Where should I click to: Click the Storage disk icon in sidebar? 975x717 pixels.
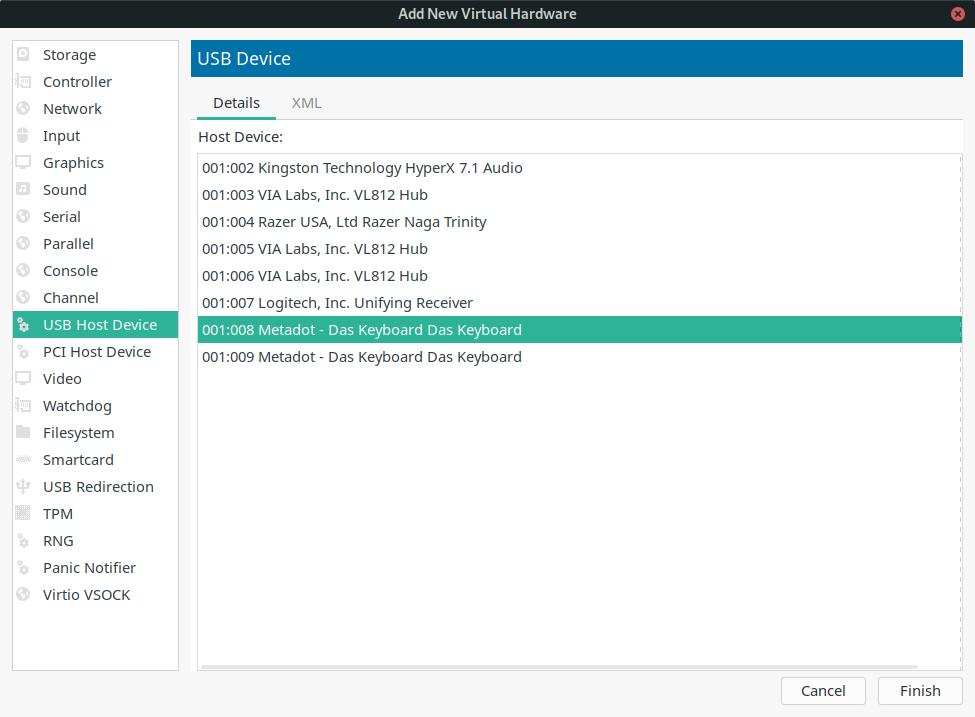[x=23, y=55]
